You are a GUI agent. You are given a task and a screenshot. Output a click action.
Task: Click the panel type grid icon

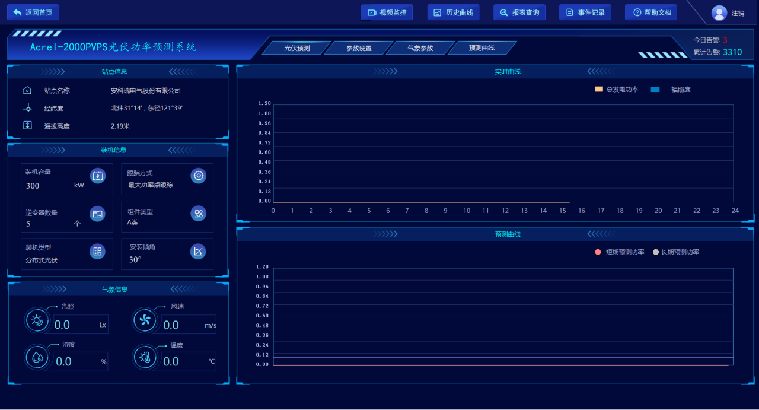(98, 251)
